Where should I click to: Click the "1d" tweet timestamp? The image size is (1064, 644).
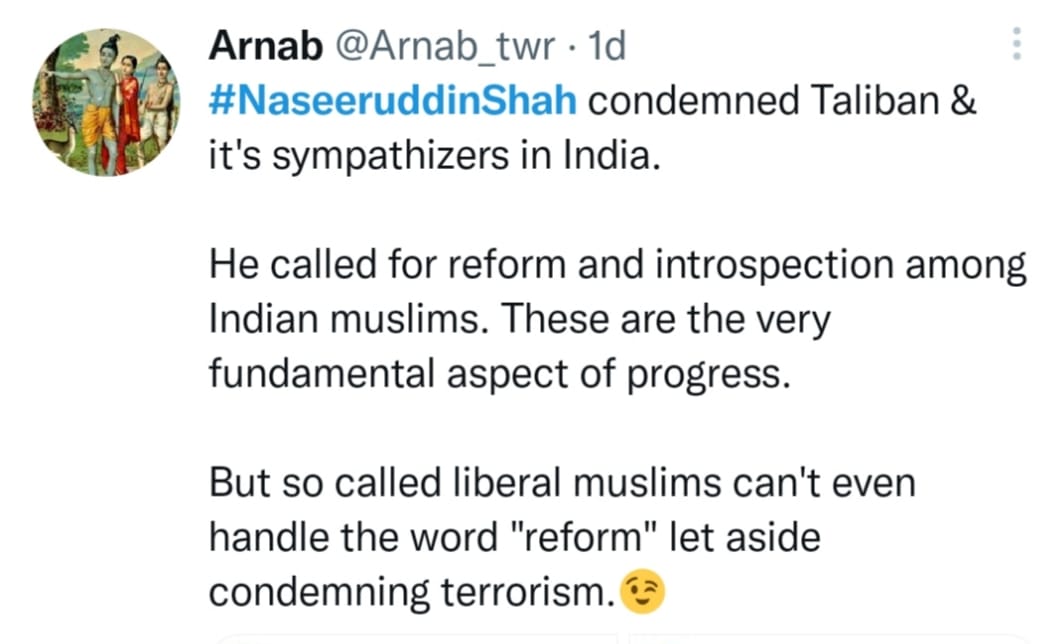point(608,47)
